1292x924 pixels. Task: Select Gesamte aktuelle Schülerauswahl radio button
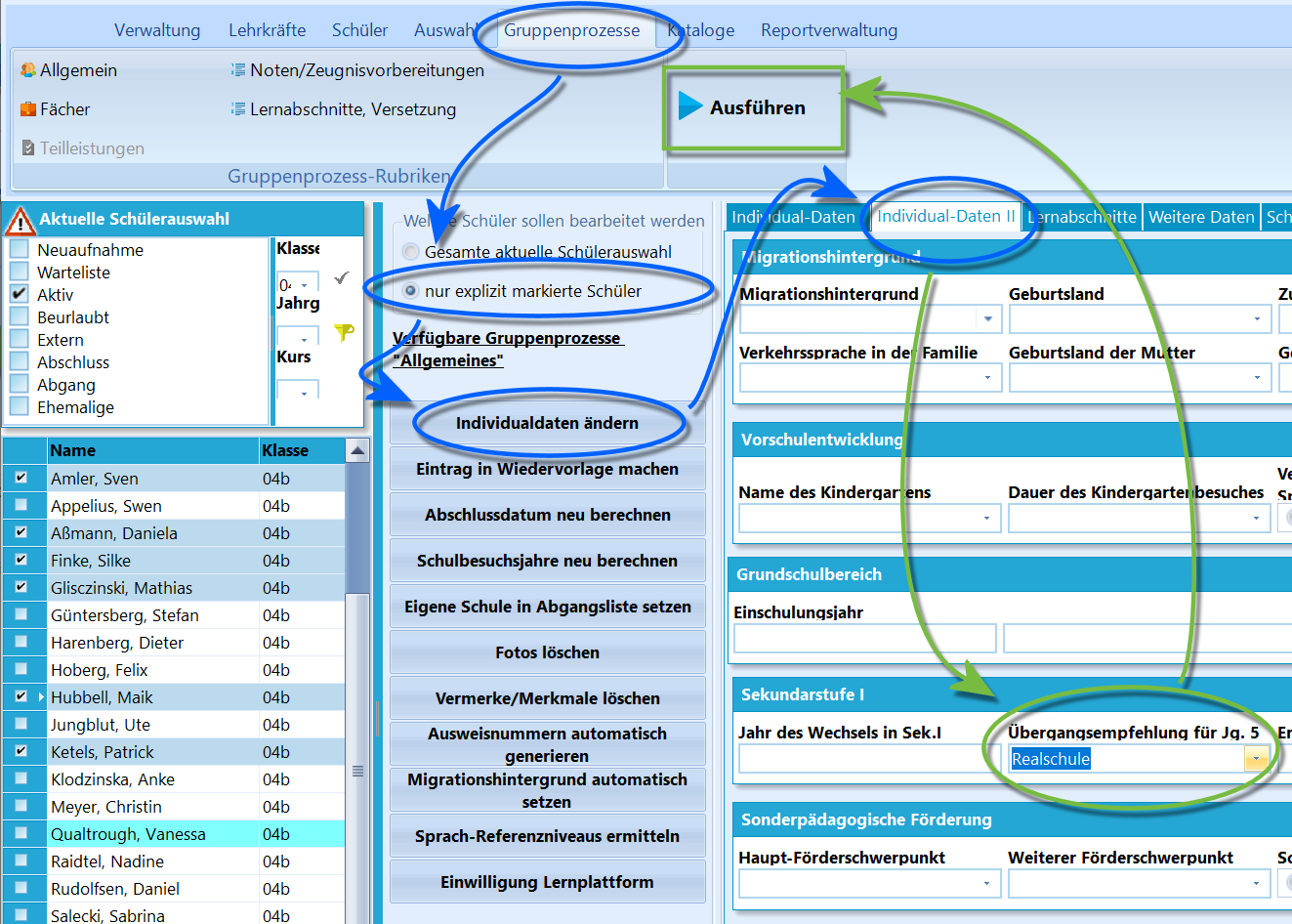(411, 252)
